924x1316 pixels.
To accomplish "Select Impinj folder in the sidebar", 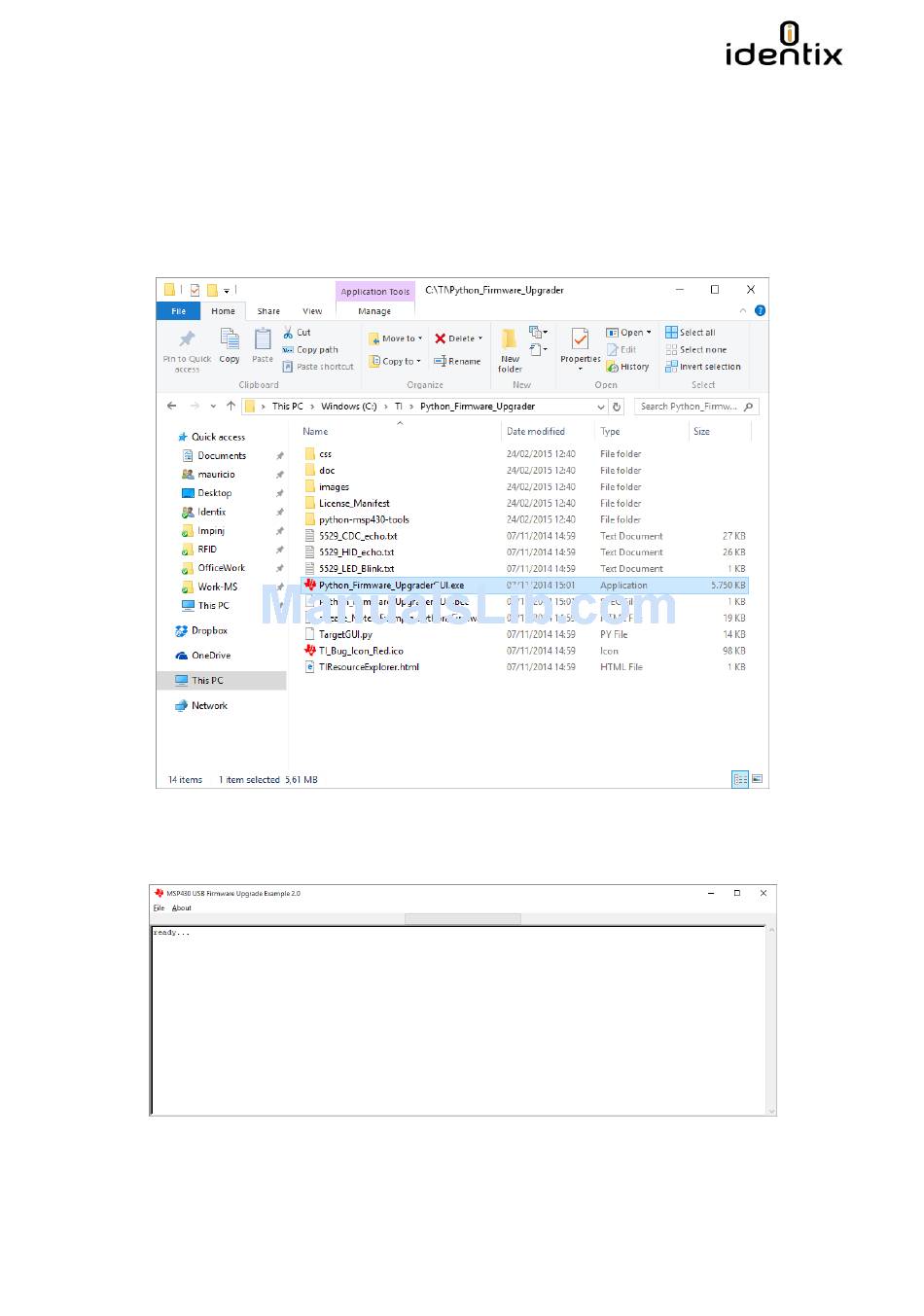I will coord(203,531).
